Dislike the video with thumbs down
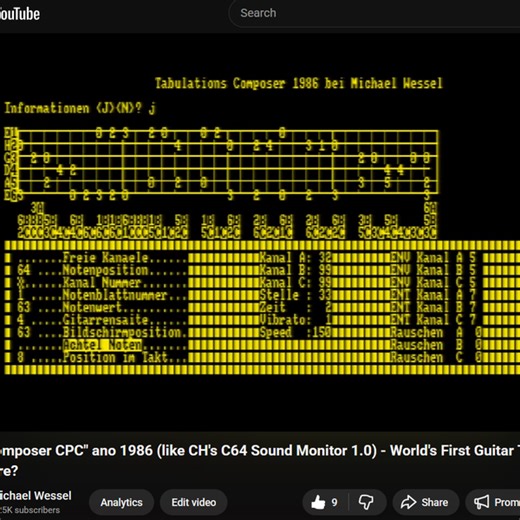The image size is (520, 520). tap(366, 502)
